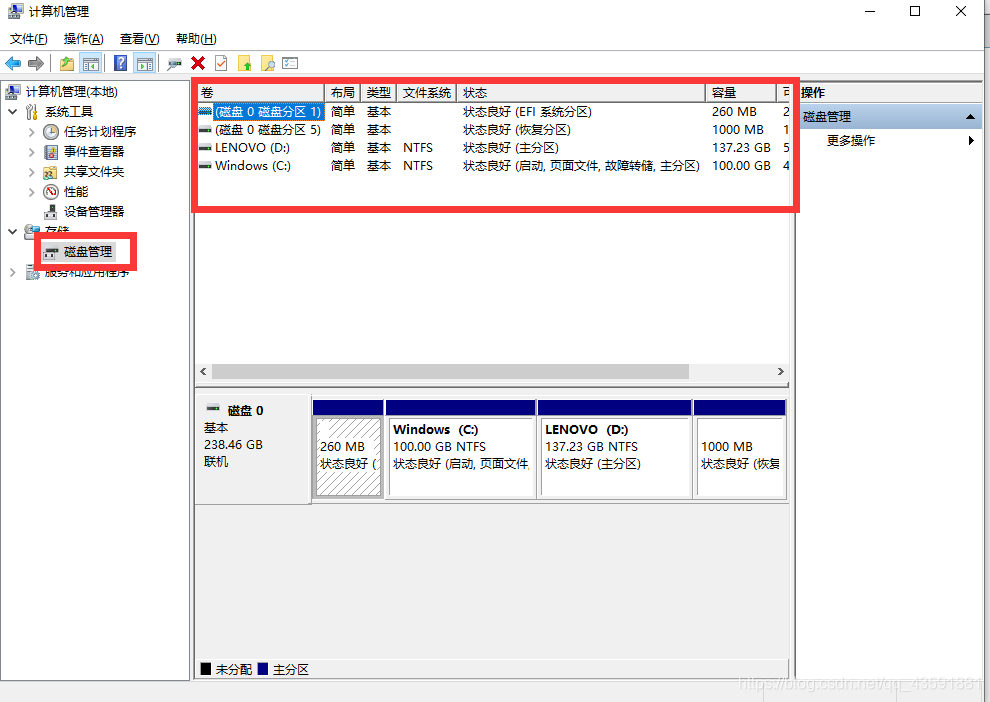Click the horizontal scrollbar right arrow

tap(781, 372)
